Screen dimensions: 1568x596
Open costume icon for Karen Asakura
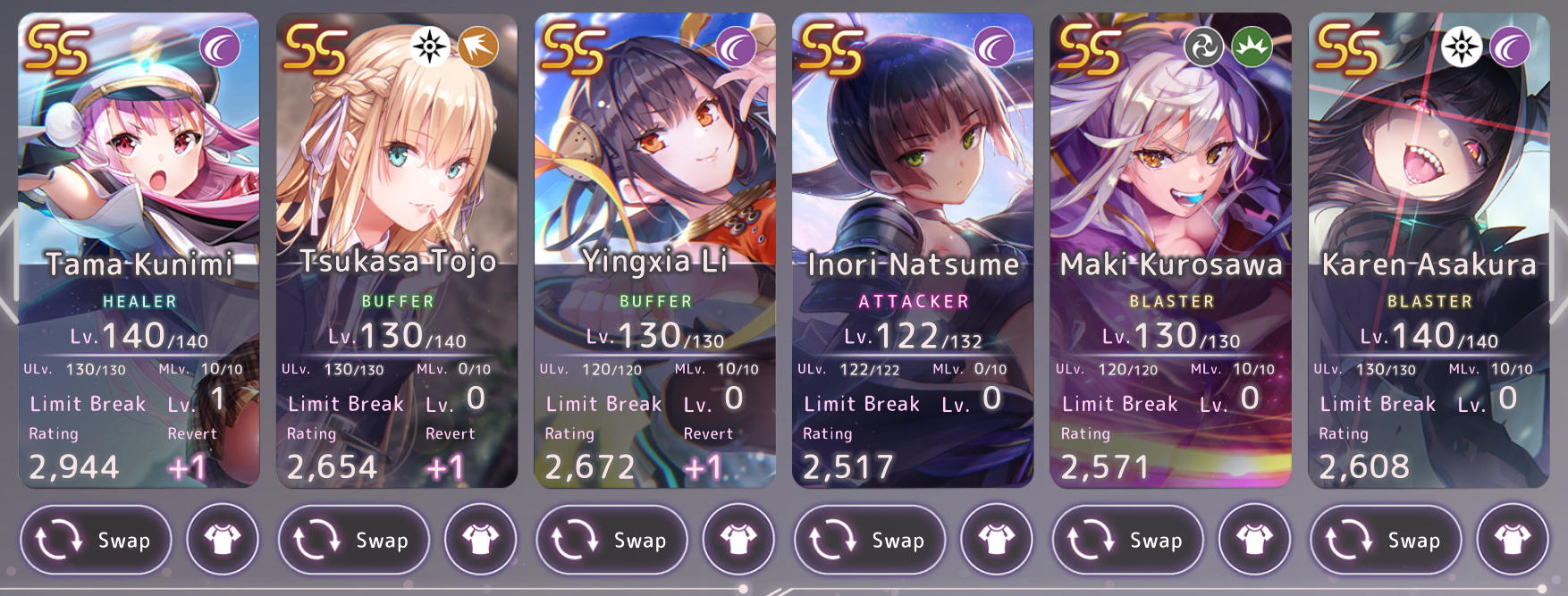(1513, 540)
